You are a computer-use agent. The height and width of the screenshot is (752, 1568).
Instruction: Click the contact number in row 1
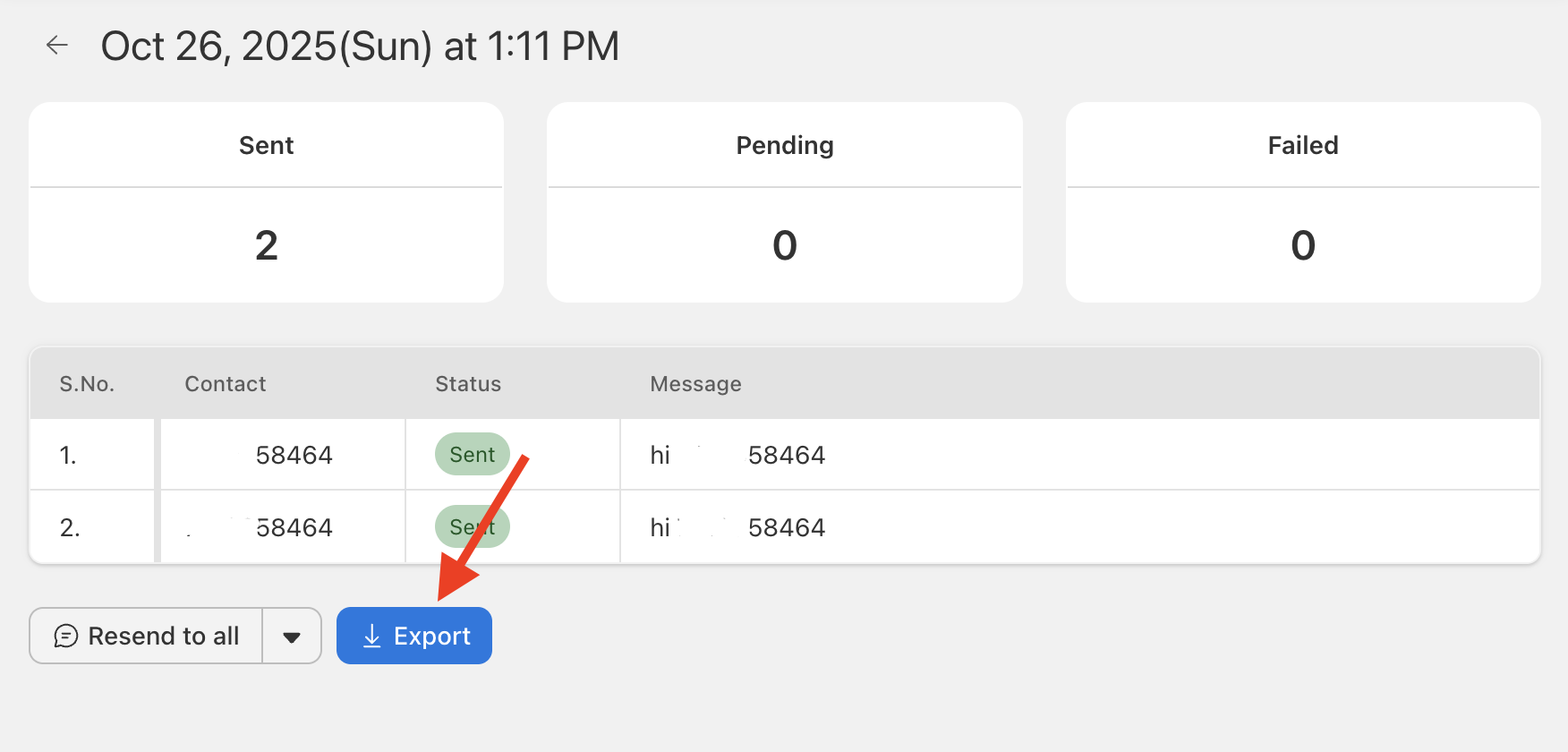294,456
